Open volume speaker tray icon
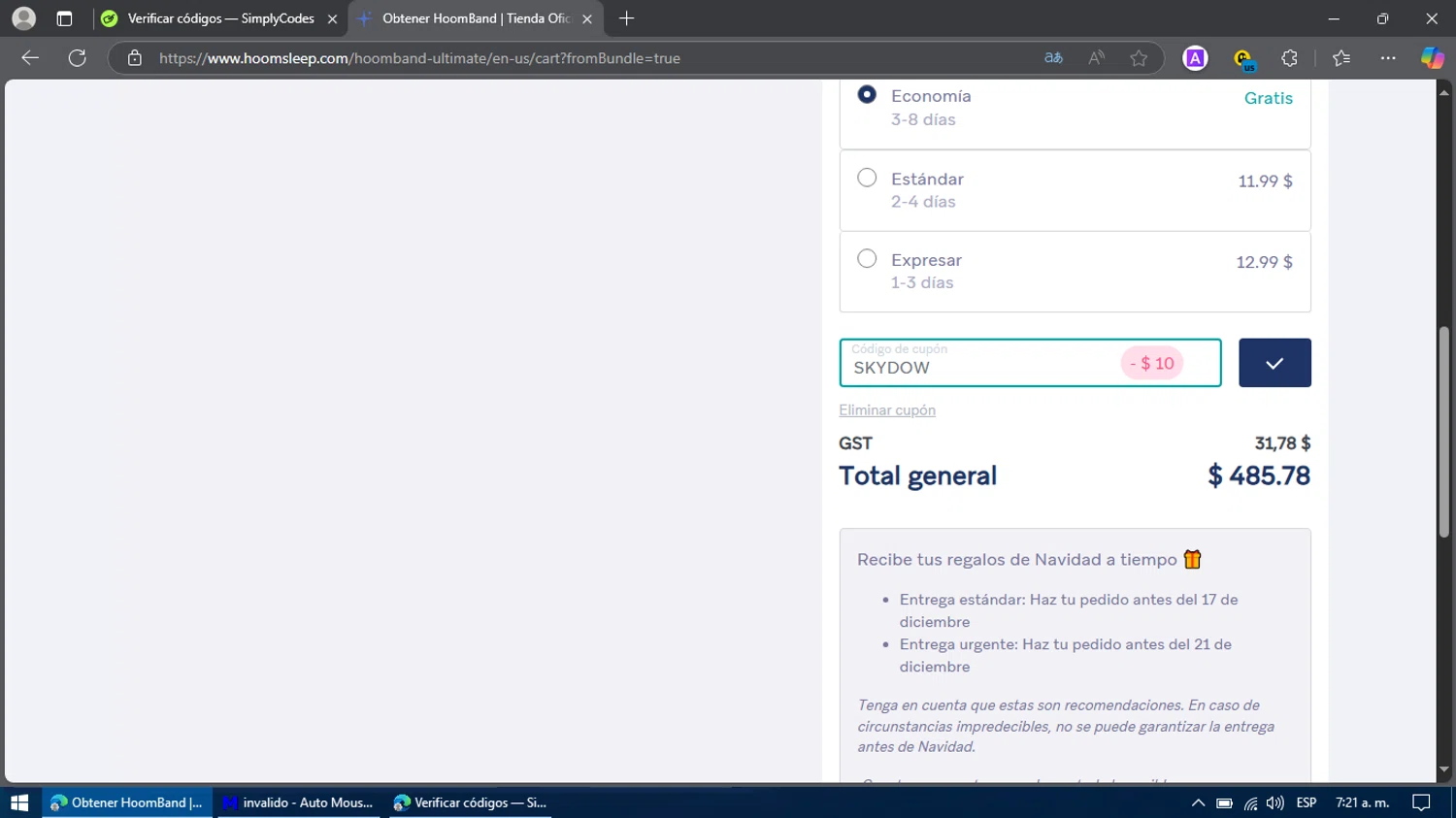 (1274, 802)
